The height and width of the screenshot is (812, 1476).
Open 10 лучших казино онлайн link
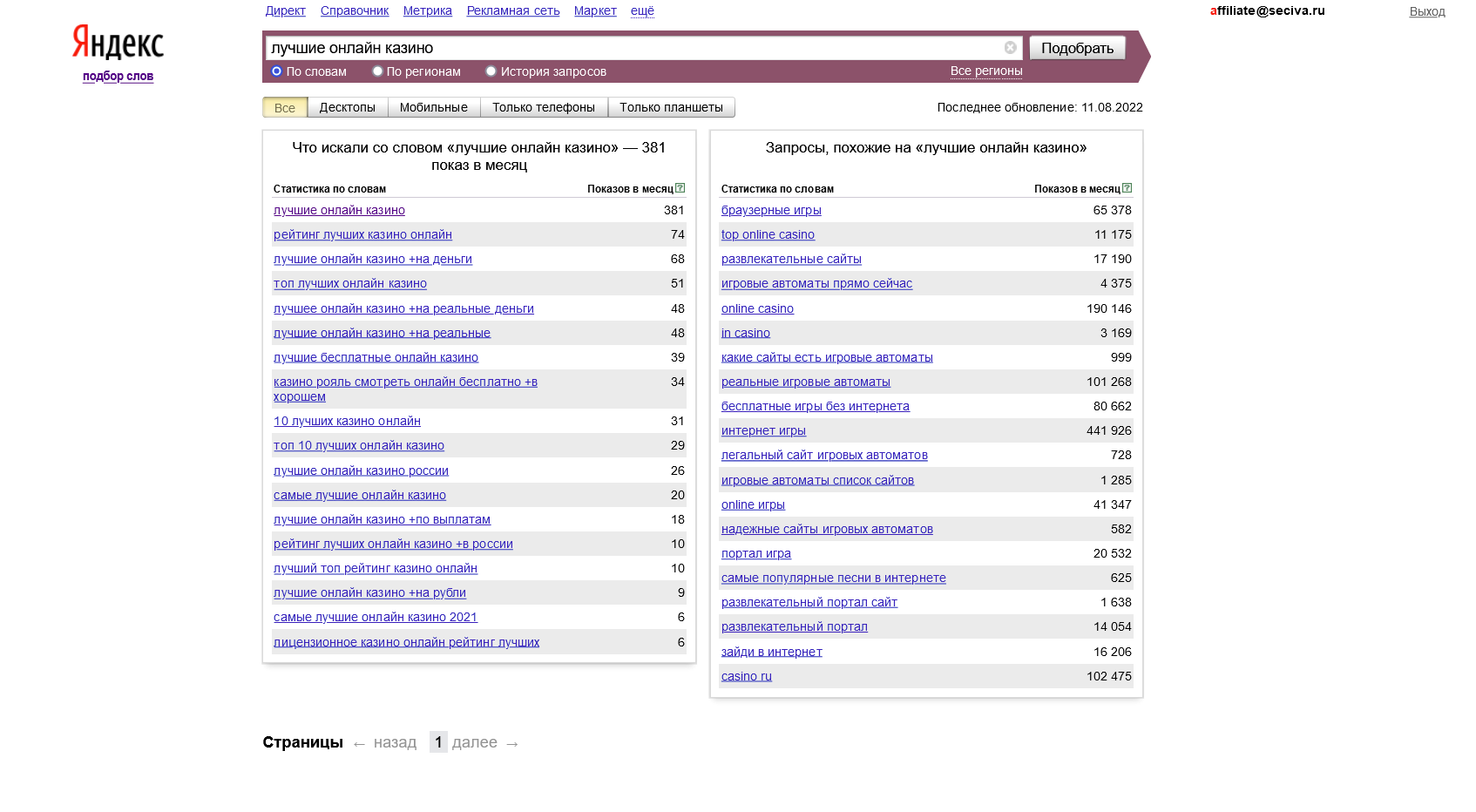(347, 421)
